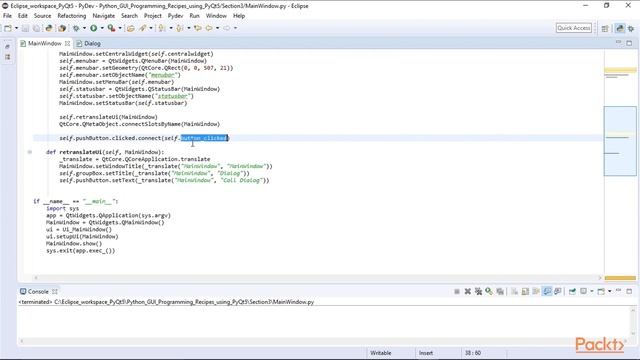Switch to the Dialog editor tab
The image size is (640, 360).
[x=89, y=43]
